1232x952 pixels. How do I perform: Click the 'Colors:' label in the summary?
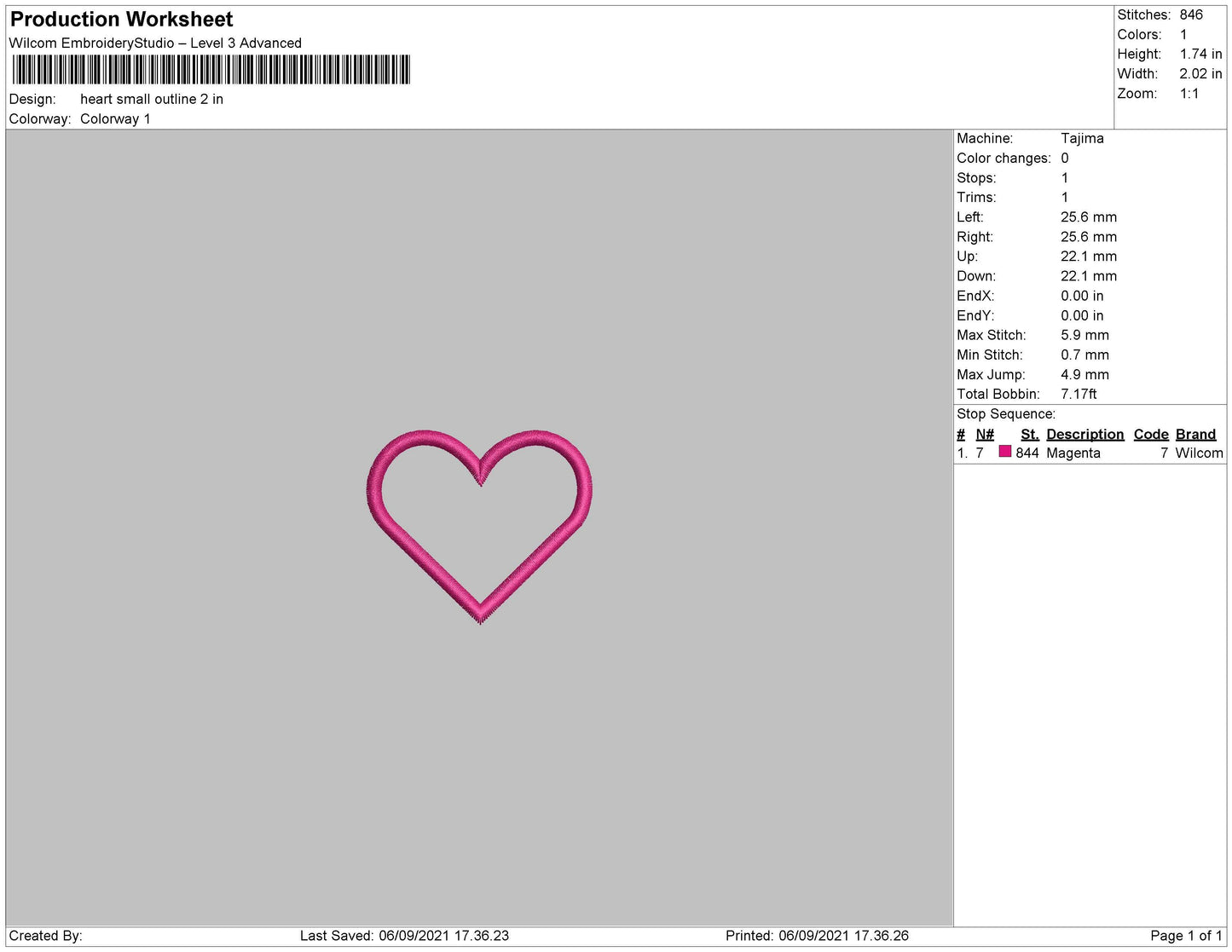click(x=1139, y=34)
